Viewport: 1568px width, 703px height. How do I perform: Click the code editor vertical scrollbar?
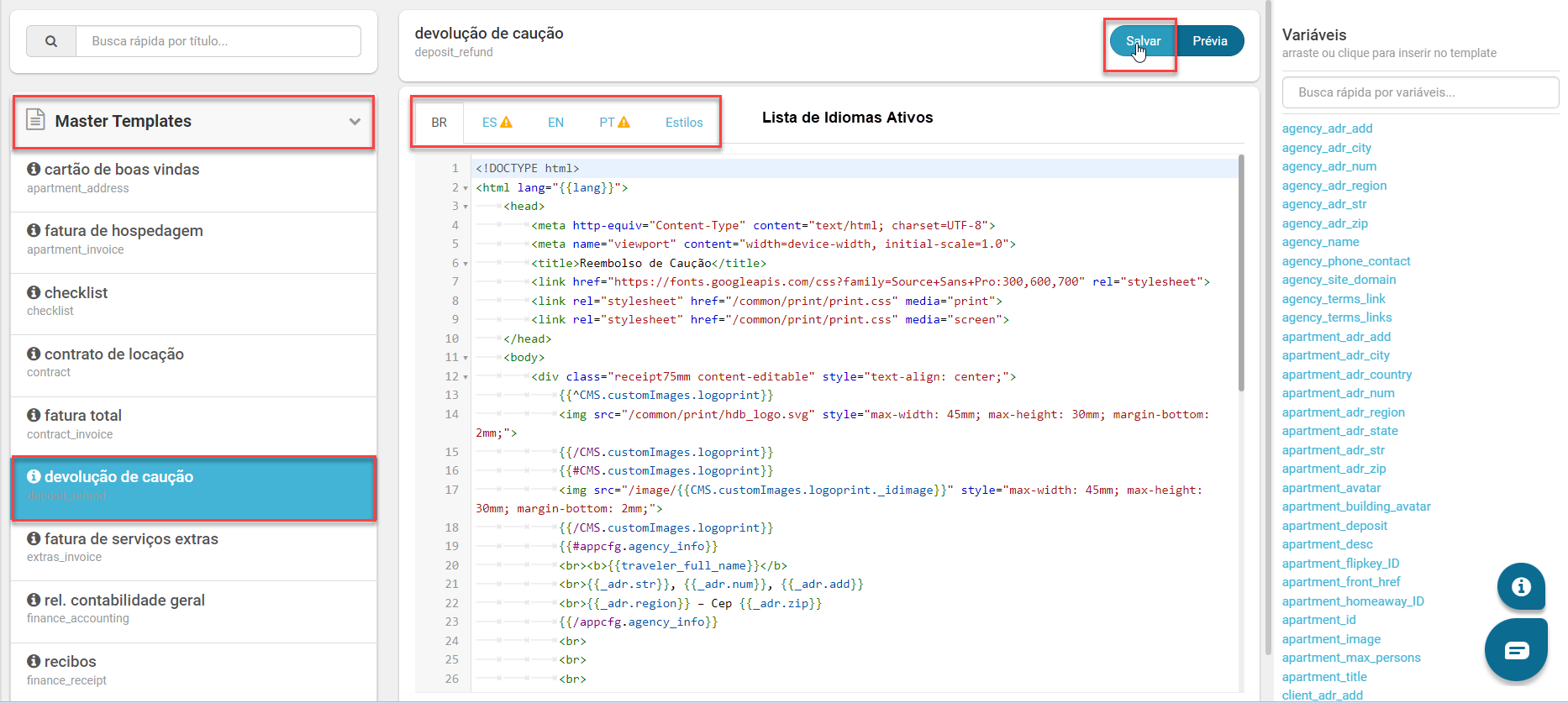pos(1241,273)
